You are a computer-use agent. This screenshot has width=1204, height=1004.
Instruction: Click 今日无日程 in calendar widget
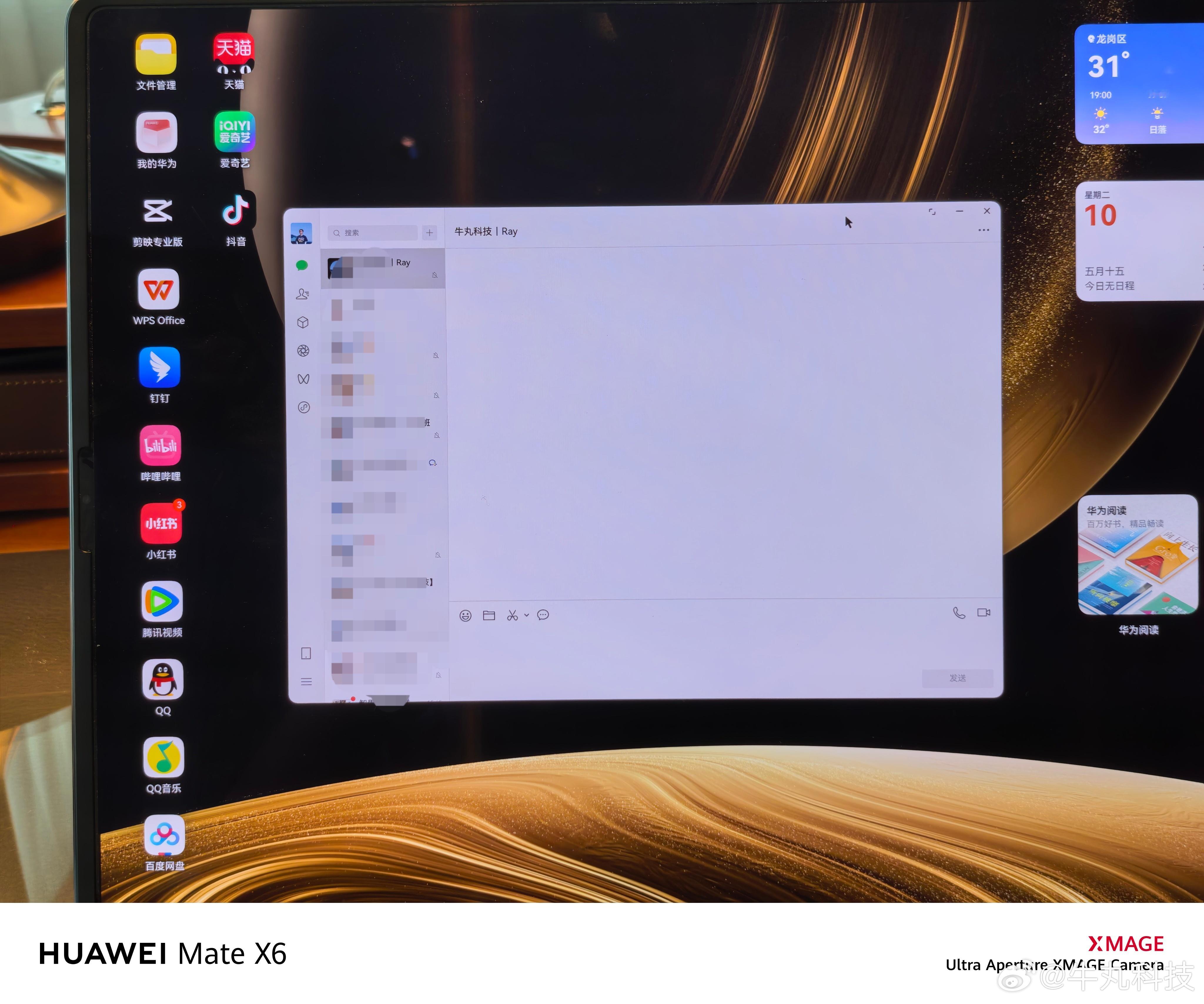pos(1109,286)
